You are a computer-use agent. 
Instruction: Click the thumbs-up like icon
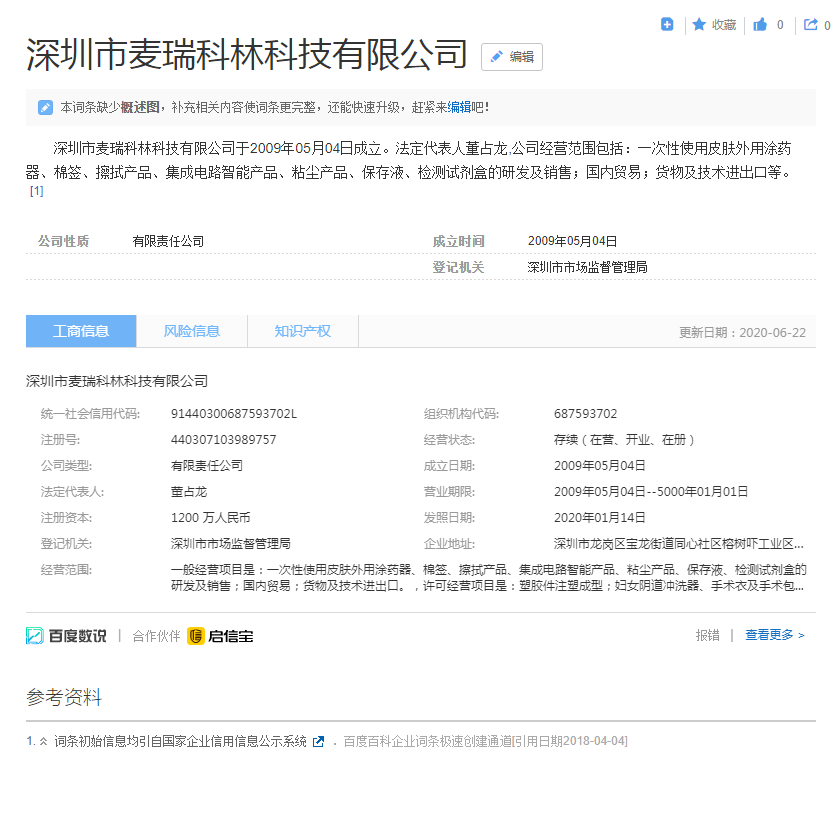coord(760,25)
